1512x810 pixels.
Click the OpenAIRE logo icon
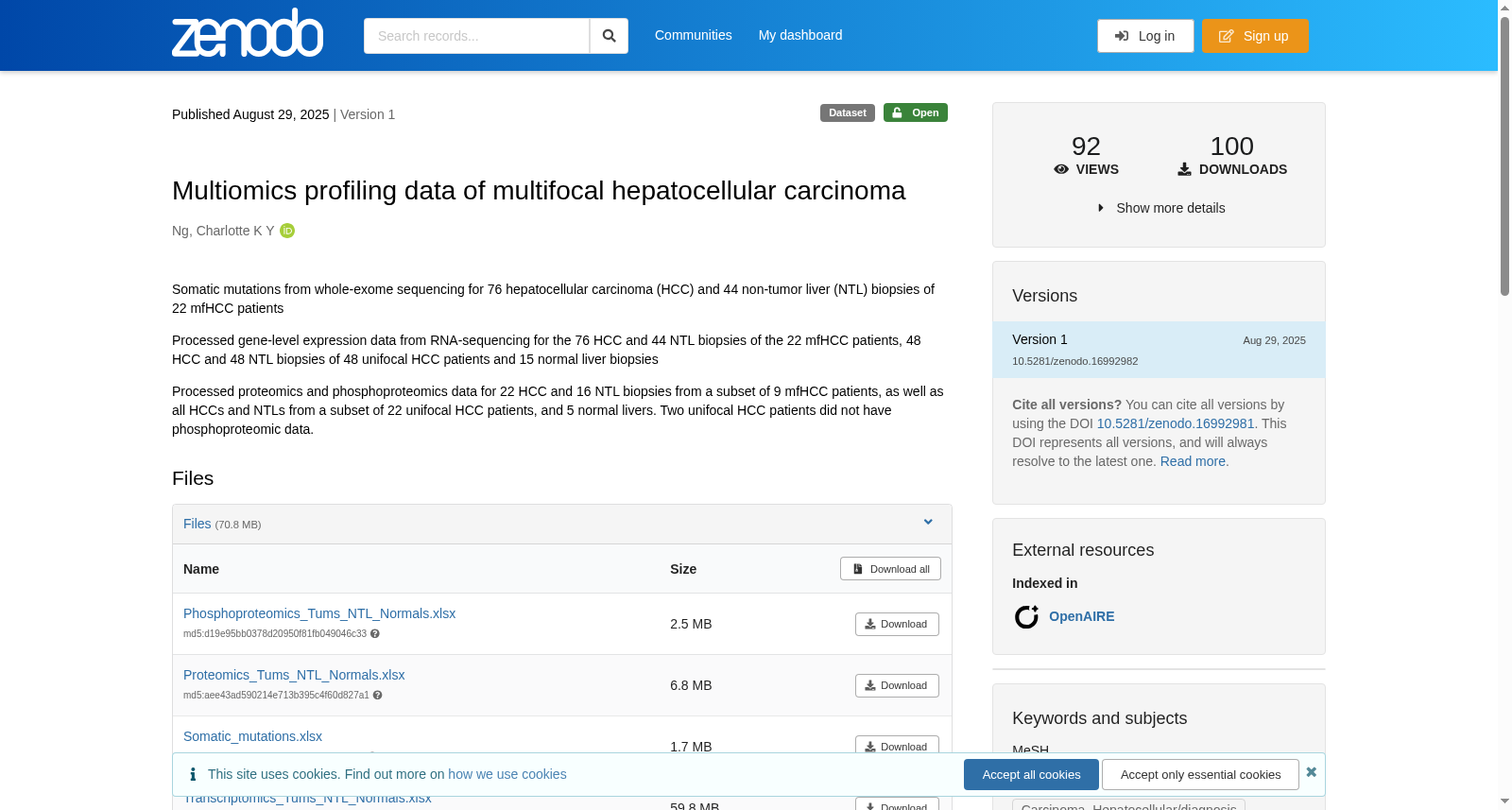1026,616
